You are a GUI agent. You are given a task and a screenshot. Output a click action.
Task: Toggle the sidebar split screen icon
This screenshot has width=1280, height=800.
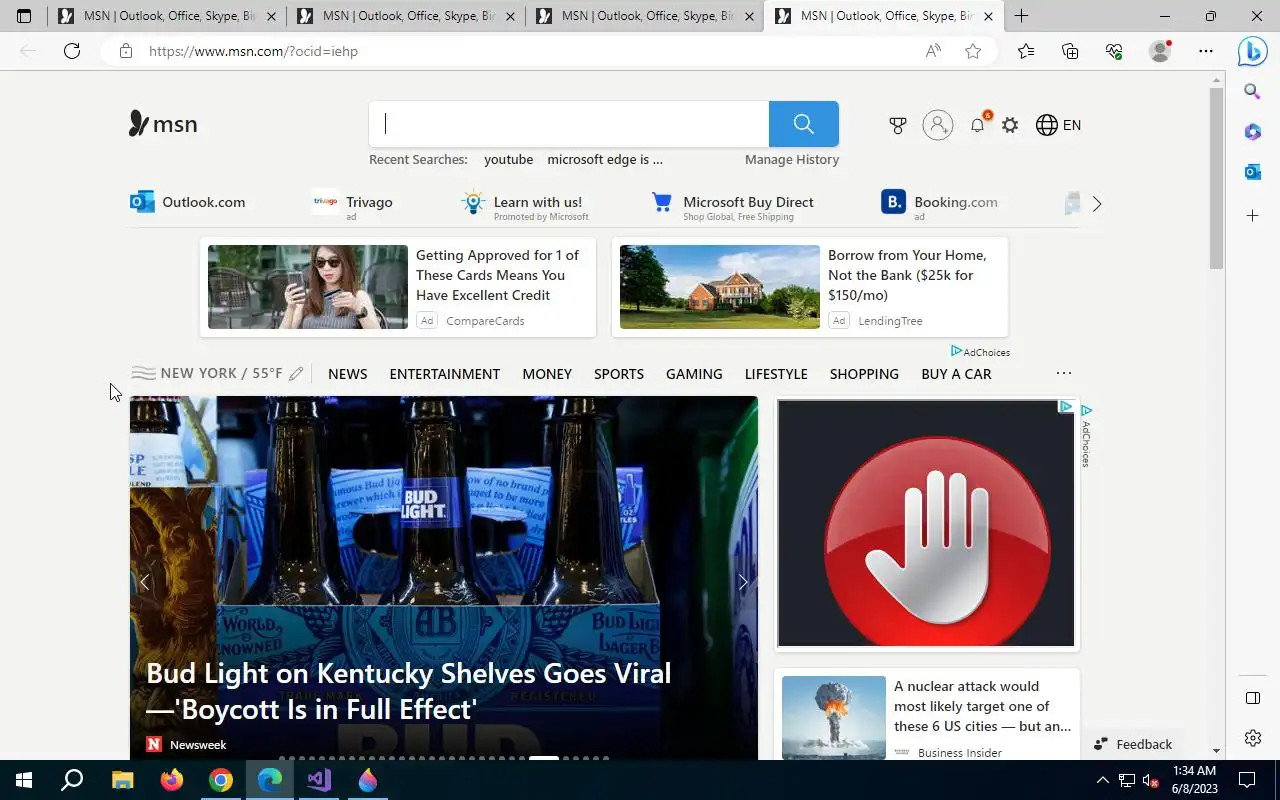point(1252,698)
